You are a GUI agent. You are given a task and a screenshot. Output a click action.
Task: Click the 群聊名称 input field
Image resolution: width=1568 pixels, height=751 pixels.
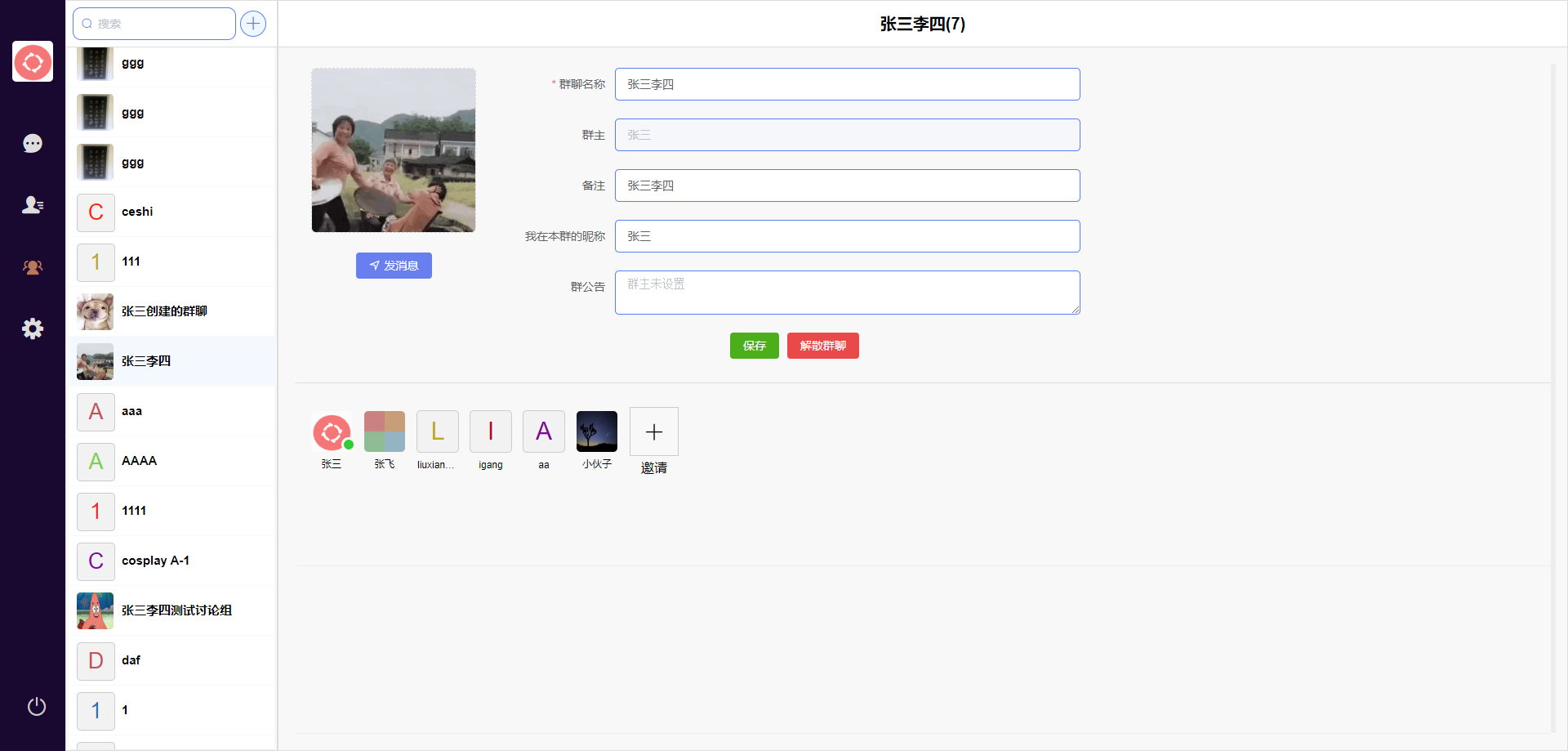coord(848,84)
